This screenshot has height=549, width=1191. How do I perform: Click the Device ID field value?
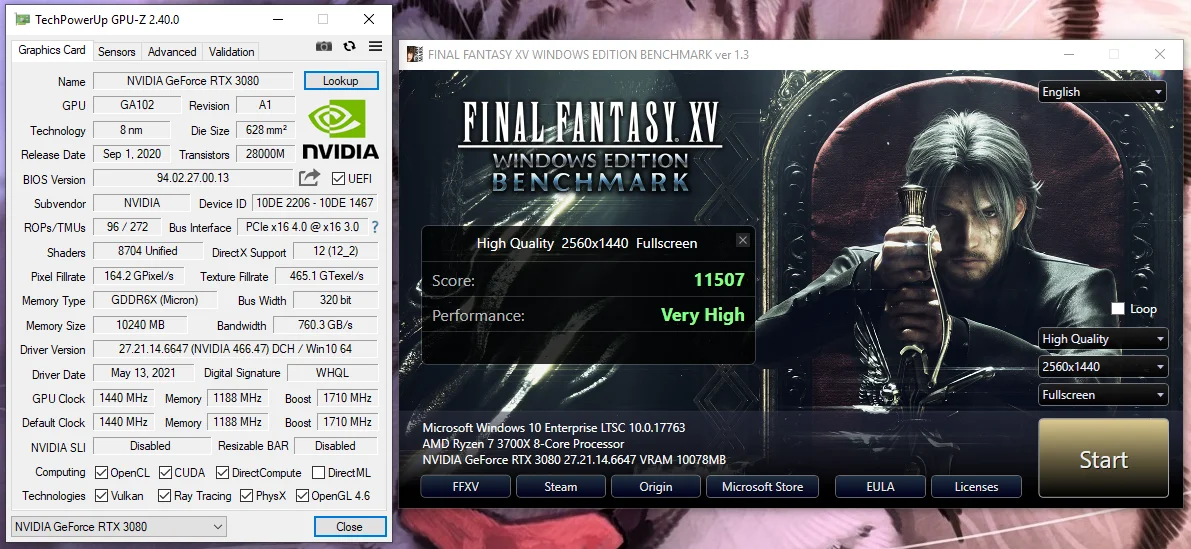point(314,203)
